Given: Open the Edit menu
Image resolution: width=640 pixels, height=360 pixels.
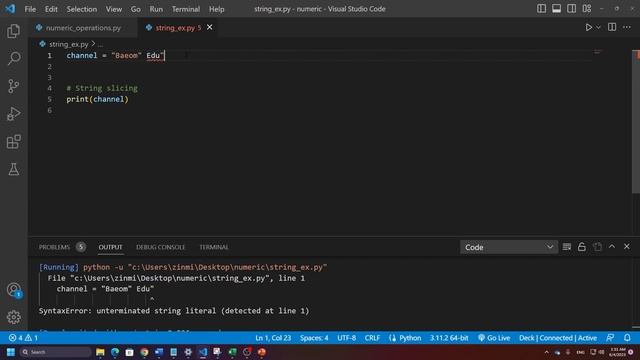Looking at the screenshot, I should click(51, 9).
